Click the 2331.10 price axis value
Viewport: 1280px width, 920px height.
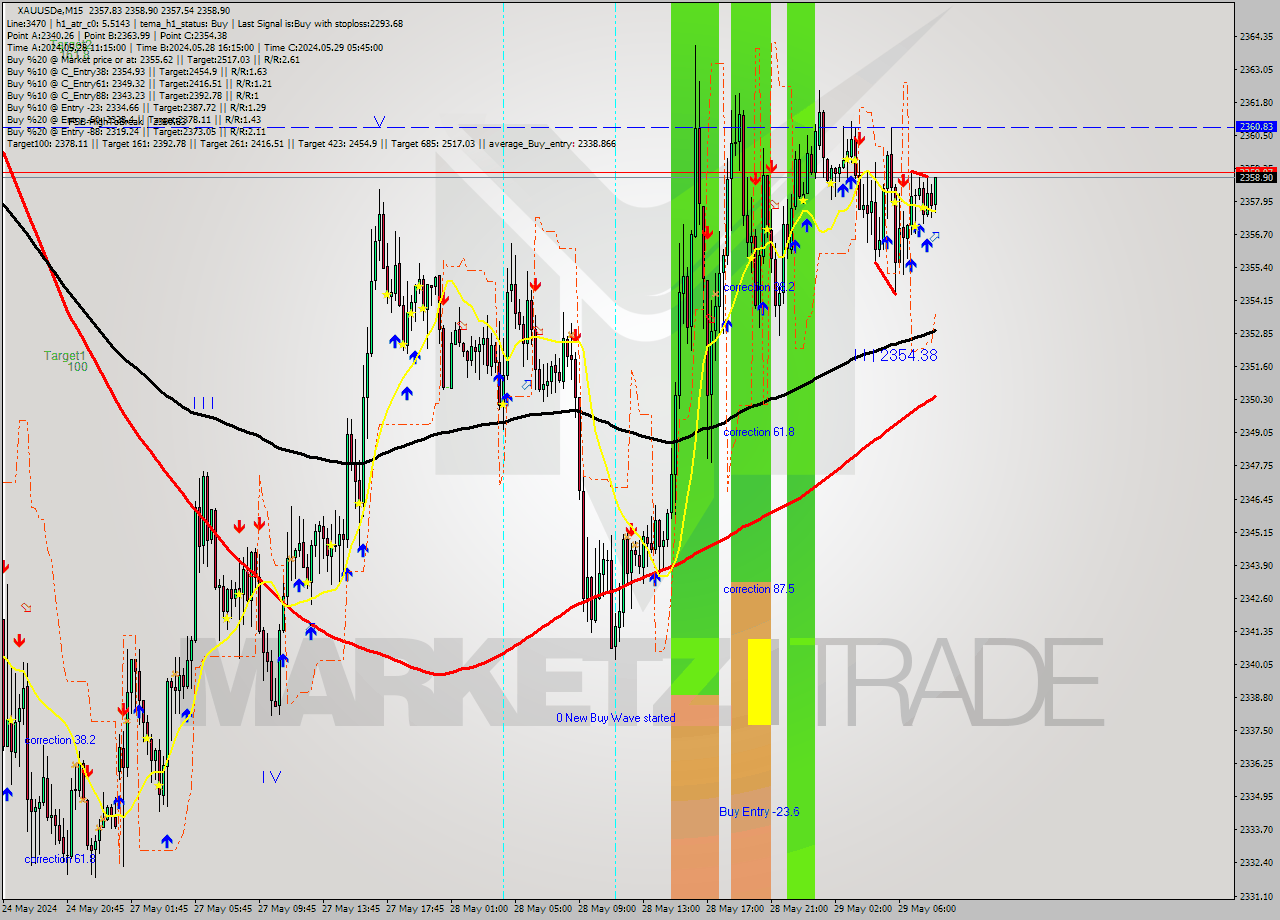click(x=1256, y=895)
